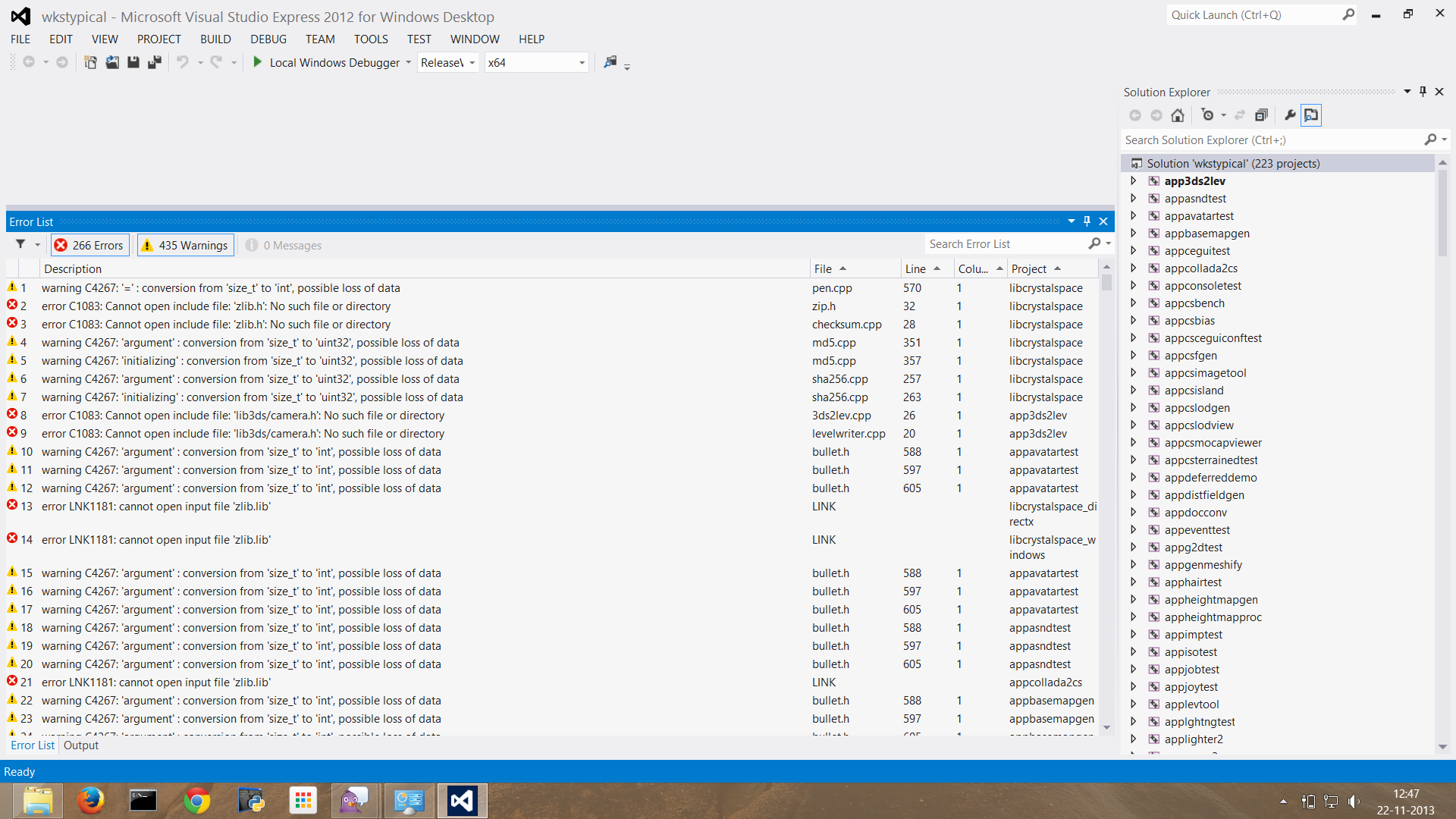Select the appcsisland project
The width and height of the screenshot is (1456, 819).
coord(1194,390)
